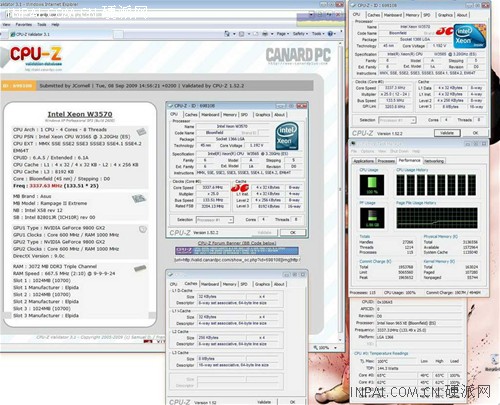The width and height of the screenshot is (500, 405).
Task: Click the CPU-Z forum banner image
Action: pos(237,251)
